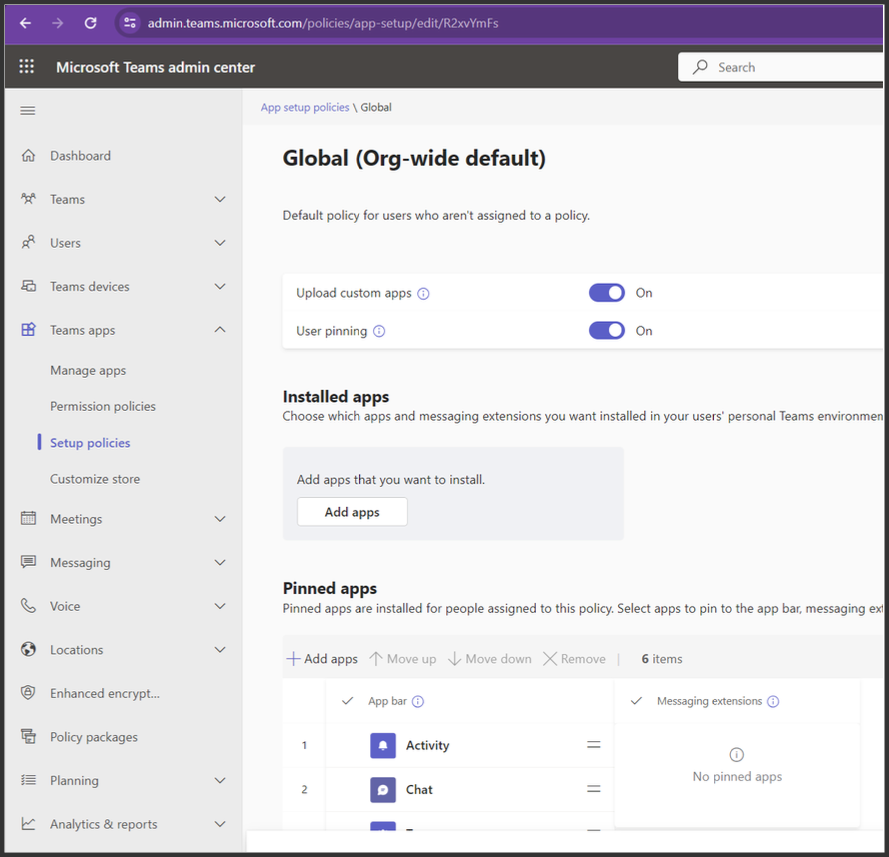Click the browser forward arrow

[x=58, y=23]
